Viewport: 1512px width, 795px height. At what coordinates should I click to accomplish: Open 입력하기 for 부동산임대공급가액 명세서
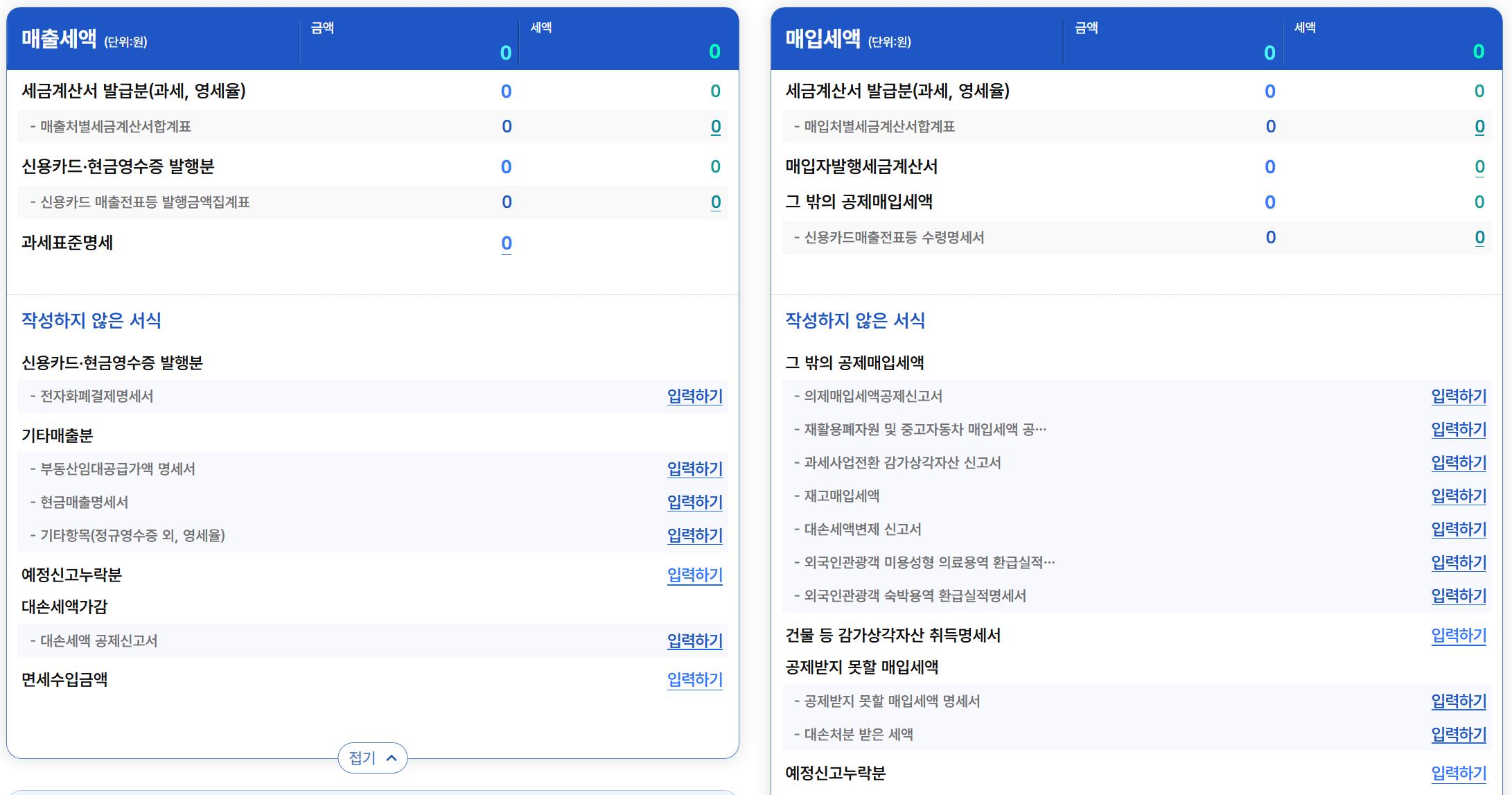[x=694, y=469]
